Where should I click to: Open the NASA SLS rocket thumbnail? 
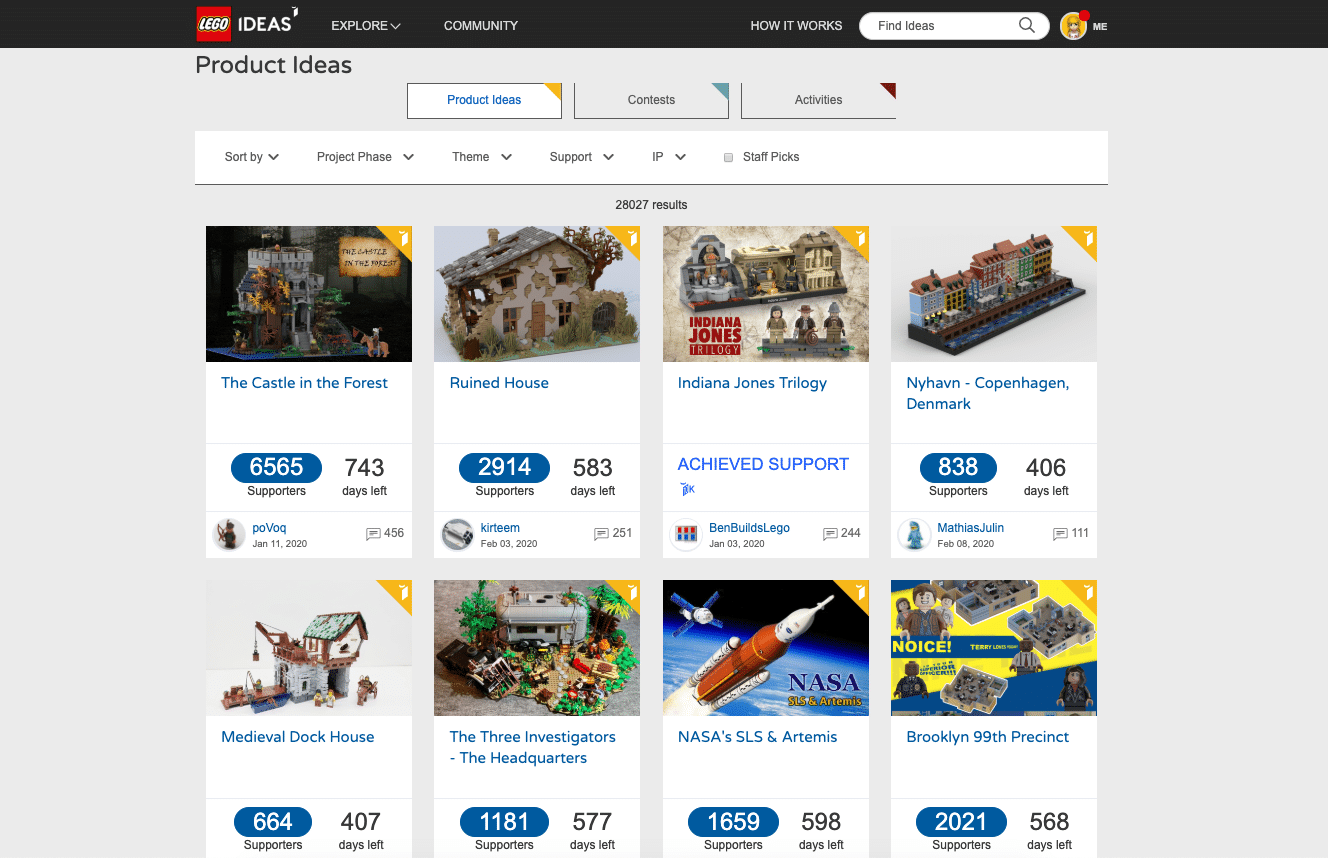tap(766, 648)
